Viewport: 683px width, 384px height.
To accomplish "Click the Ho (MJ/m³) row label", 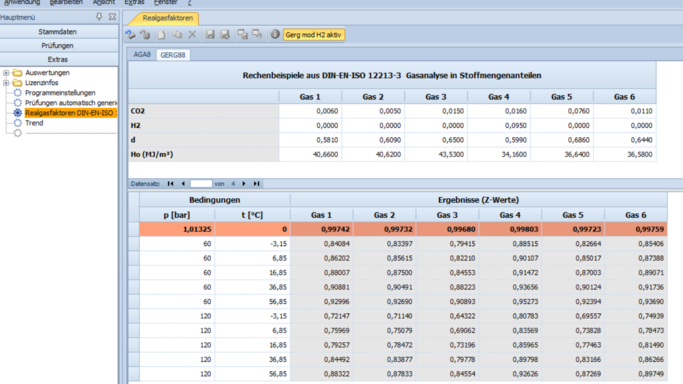I will click(204, 154).
